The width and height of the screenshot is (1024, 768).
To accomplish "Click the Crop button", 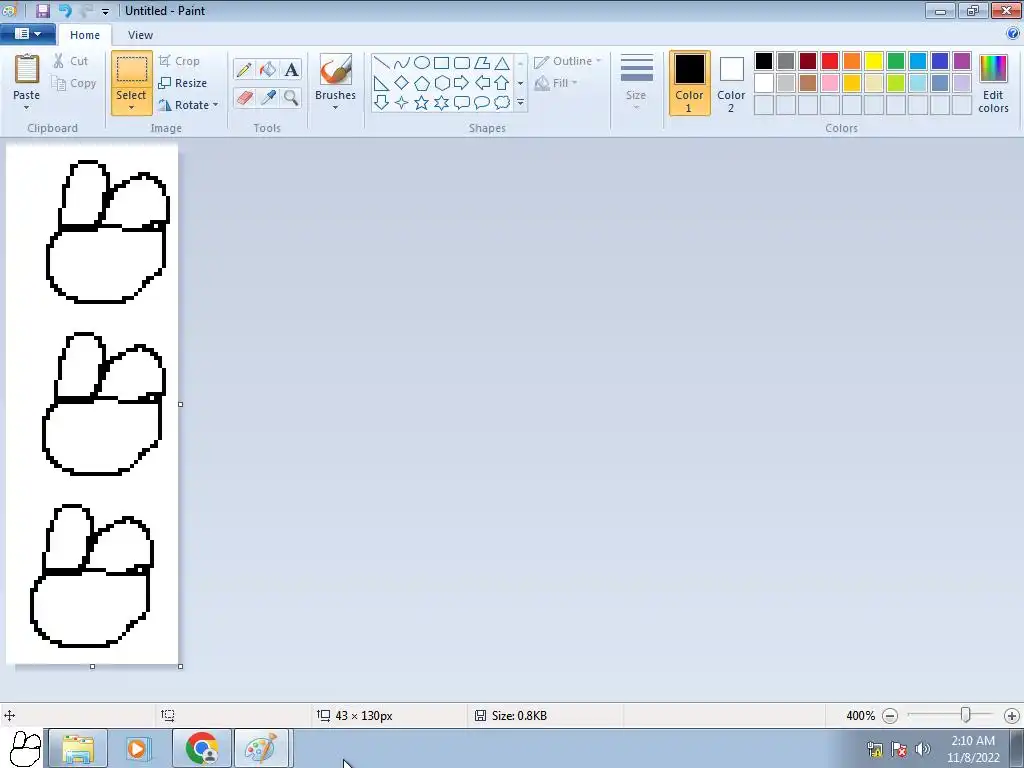I will [179, 61].
